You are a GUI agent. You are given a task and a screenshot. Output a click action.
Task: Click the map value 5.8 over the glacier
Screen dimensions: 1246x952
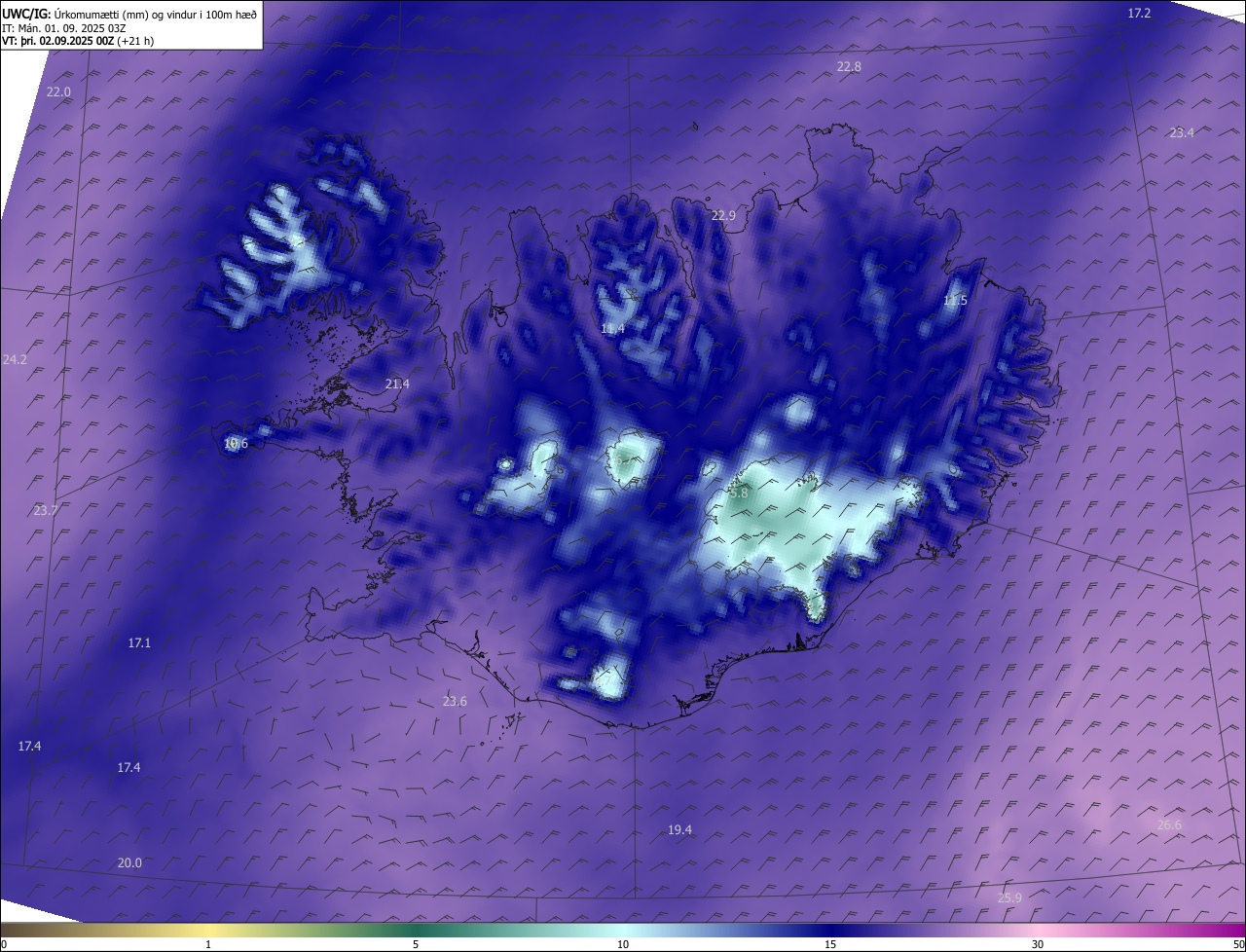[739, 493]
